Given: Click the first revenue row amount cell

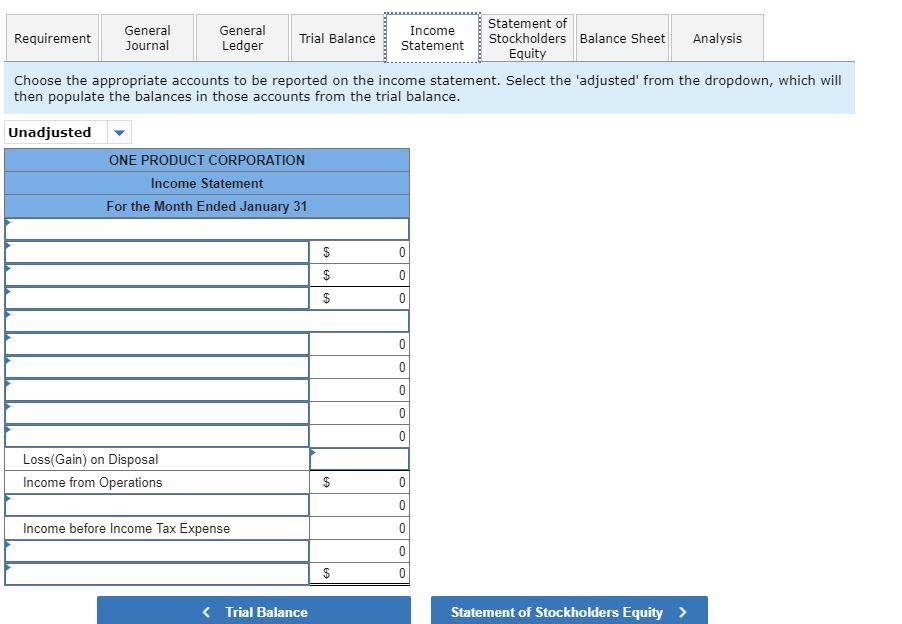Looking at the screenshot, I should point(360,252).
